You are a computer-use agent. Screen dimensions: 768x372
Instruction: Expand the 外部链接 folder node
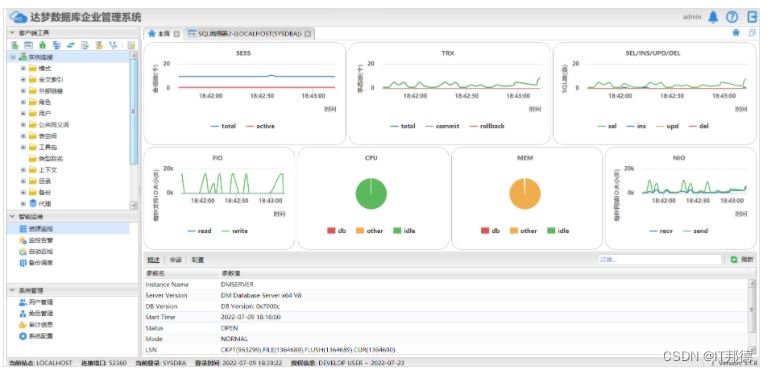tap(23, 91)
